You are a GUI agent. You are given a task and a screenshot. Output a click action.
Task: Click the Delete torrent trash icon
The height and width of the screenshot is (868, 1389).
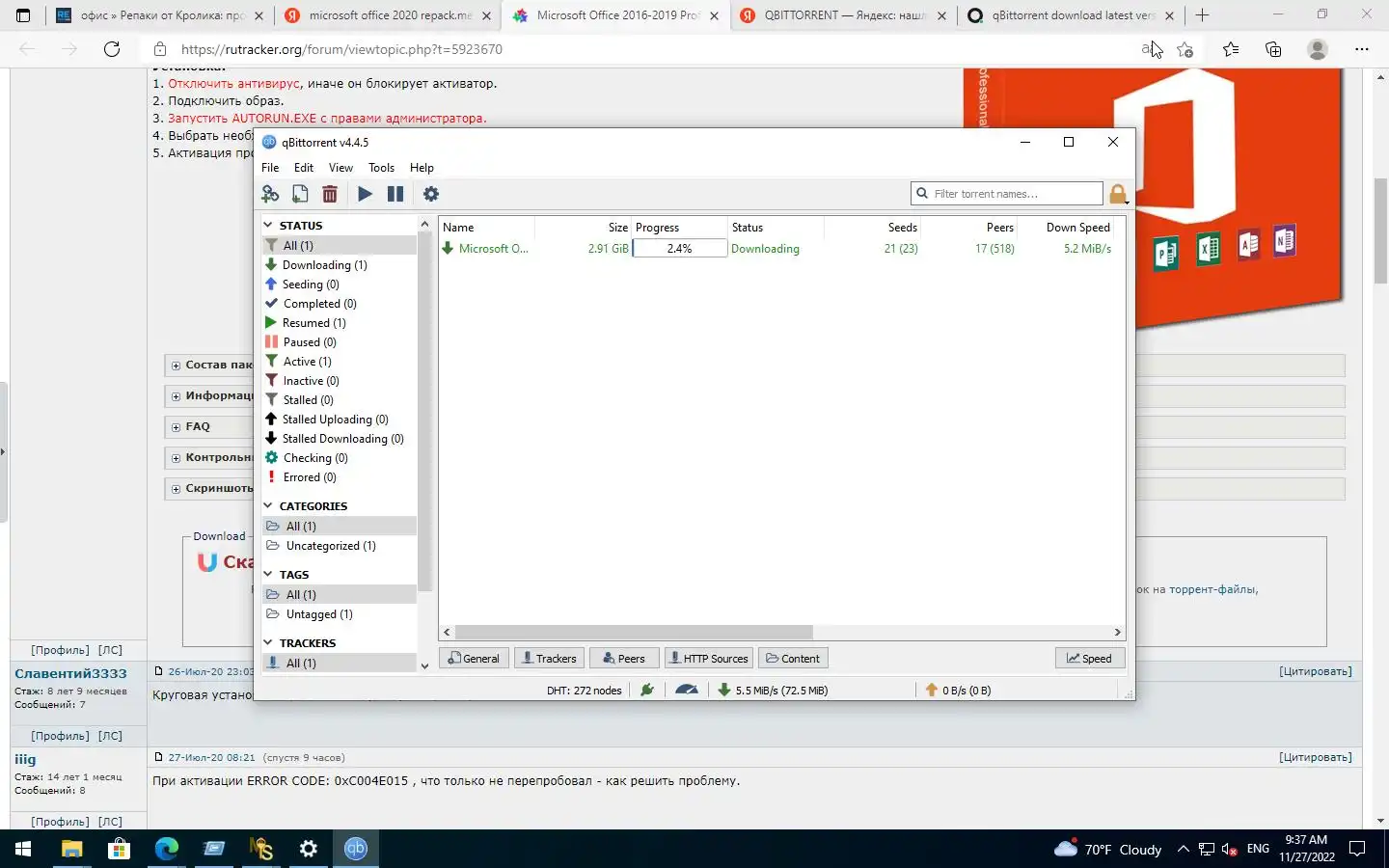pyautogui.click(x=330, y=194)
